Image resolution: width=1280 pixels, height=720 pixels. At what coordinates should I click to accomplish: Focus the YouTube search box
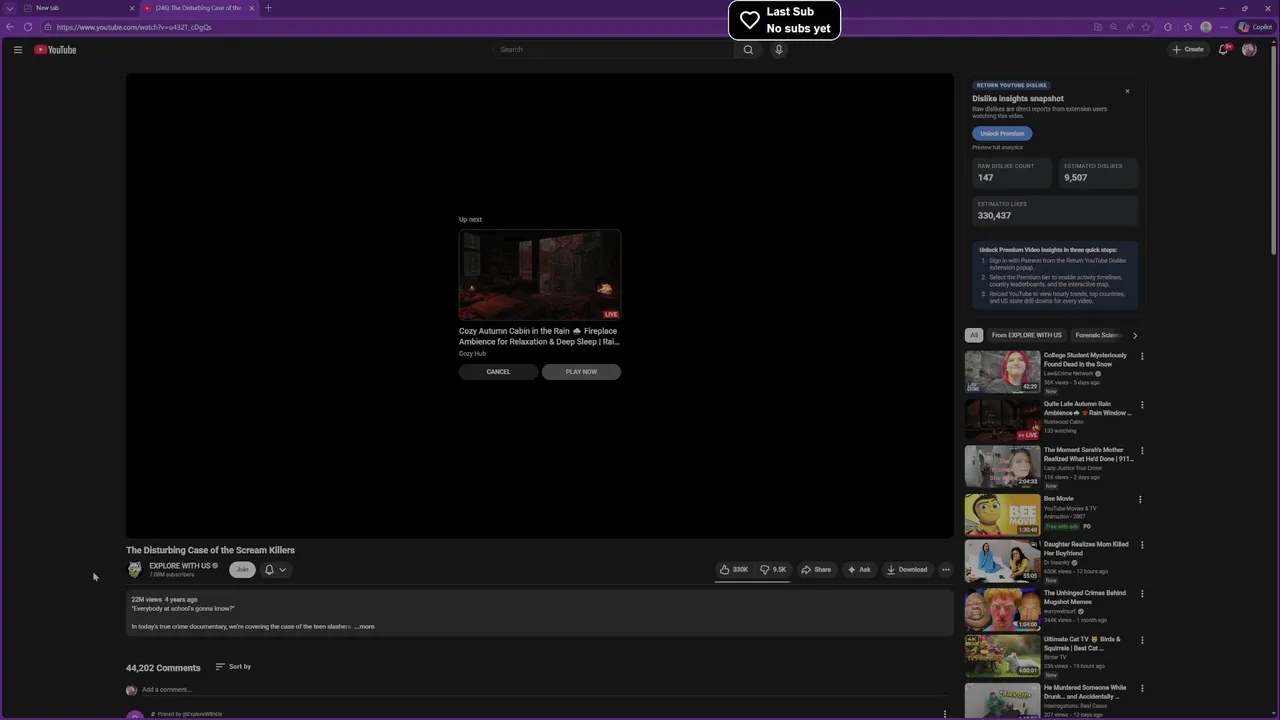coord(614,49)
